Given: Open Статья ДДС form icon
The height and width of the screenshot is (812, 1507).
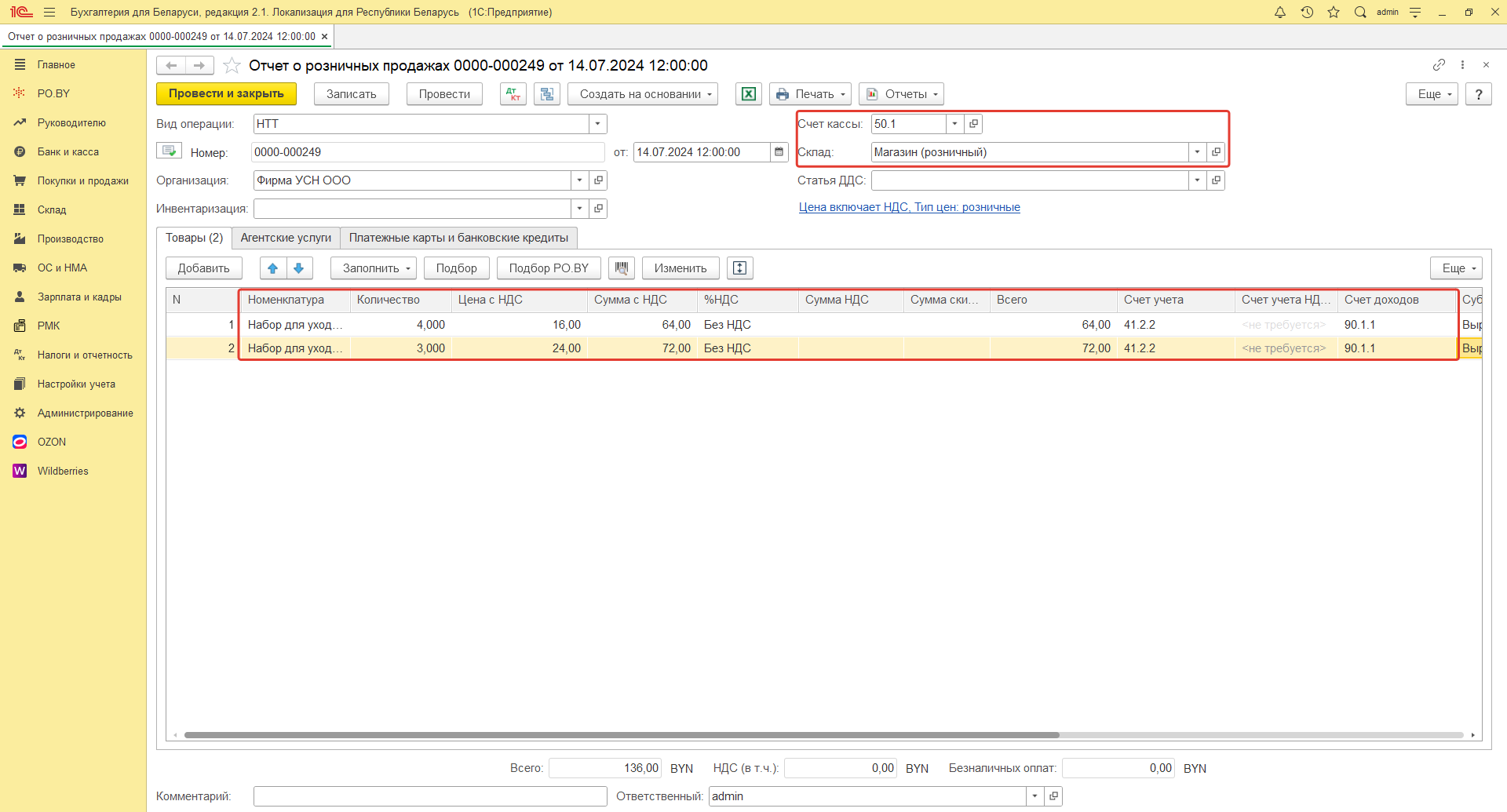Looking at the screenshot, I should click(x=1216, y=180).
